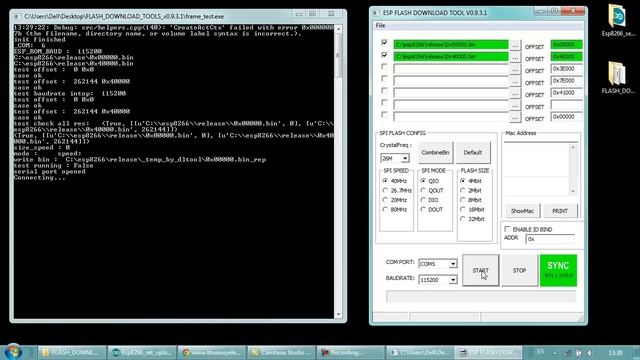The width and height of the screenshot is (640, 360).
Task: Open the Windows Start menu
Action: tap(13, 351)
